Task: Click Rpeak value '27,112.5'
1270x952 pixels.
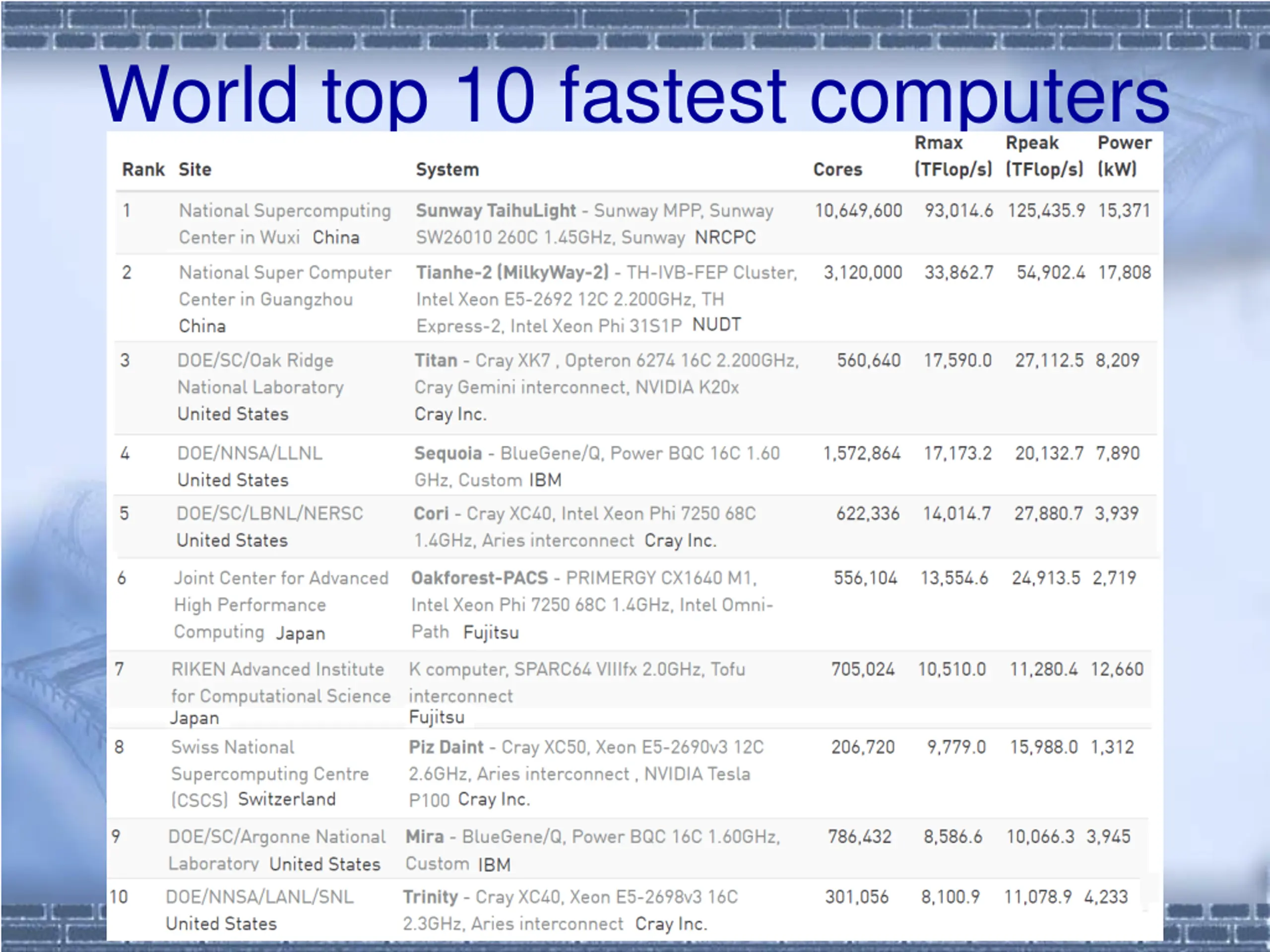Action: click(1050, 360)
